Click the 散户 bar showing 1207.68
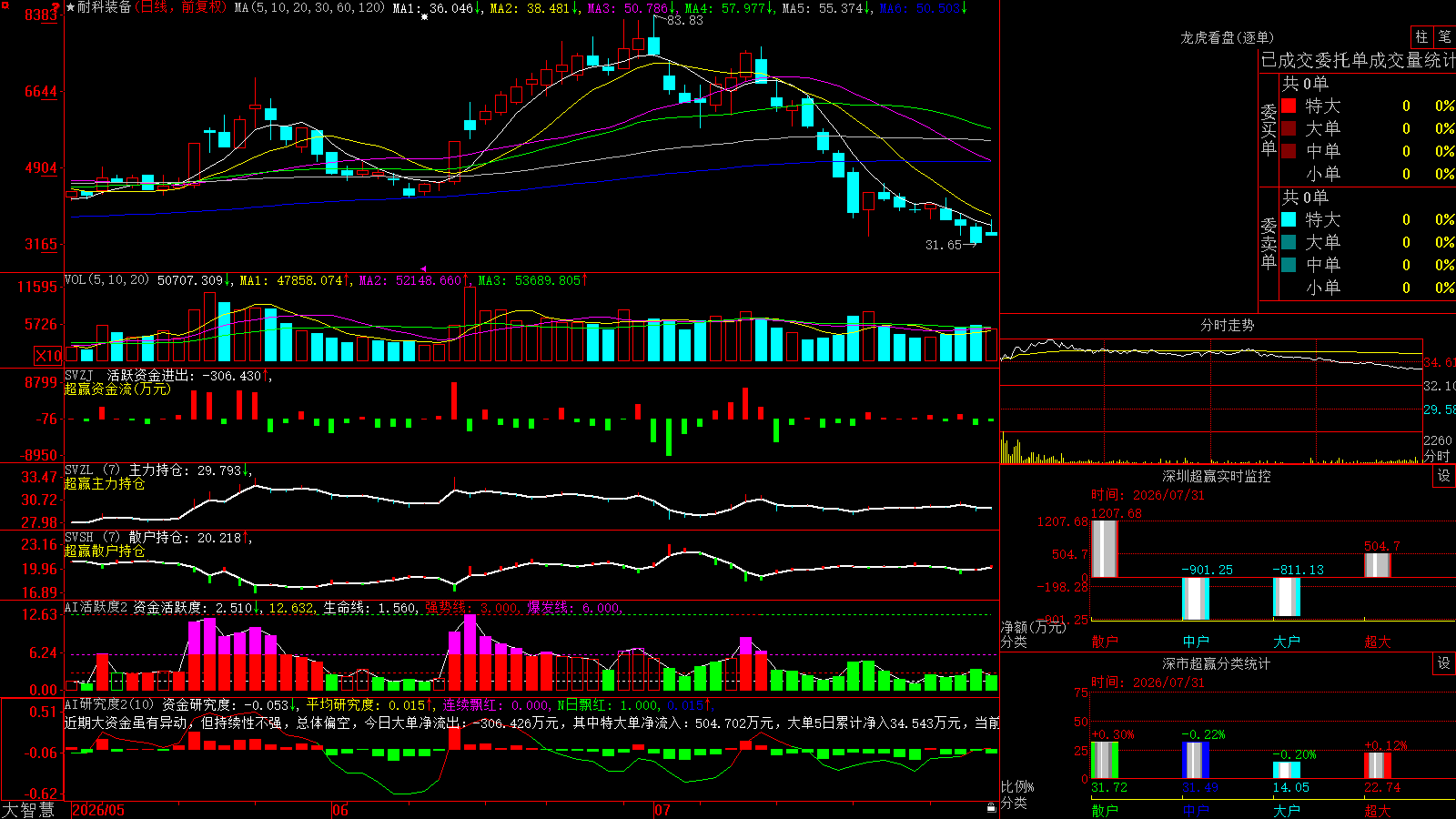 (1105, 549)
